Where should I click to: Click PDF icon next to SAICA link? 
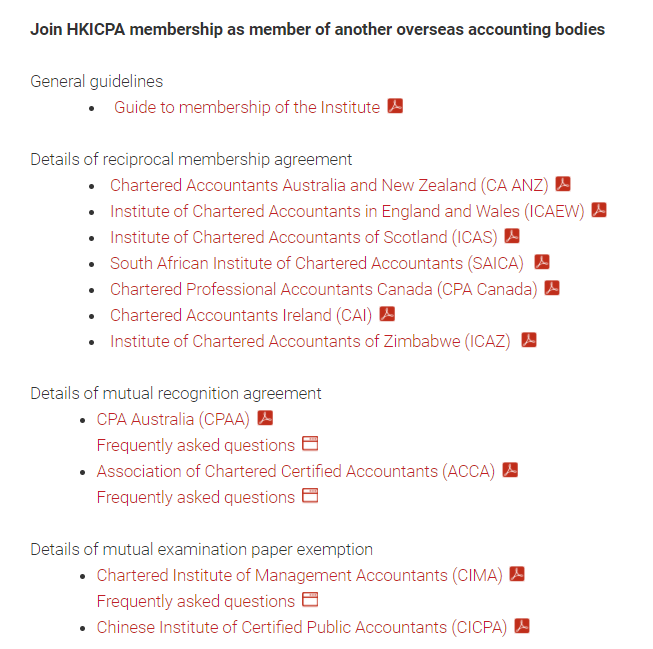pyautogui.click(x=542, y=262)
